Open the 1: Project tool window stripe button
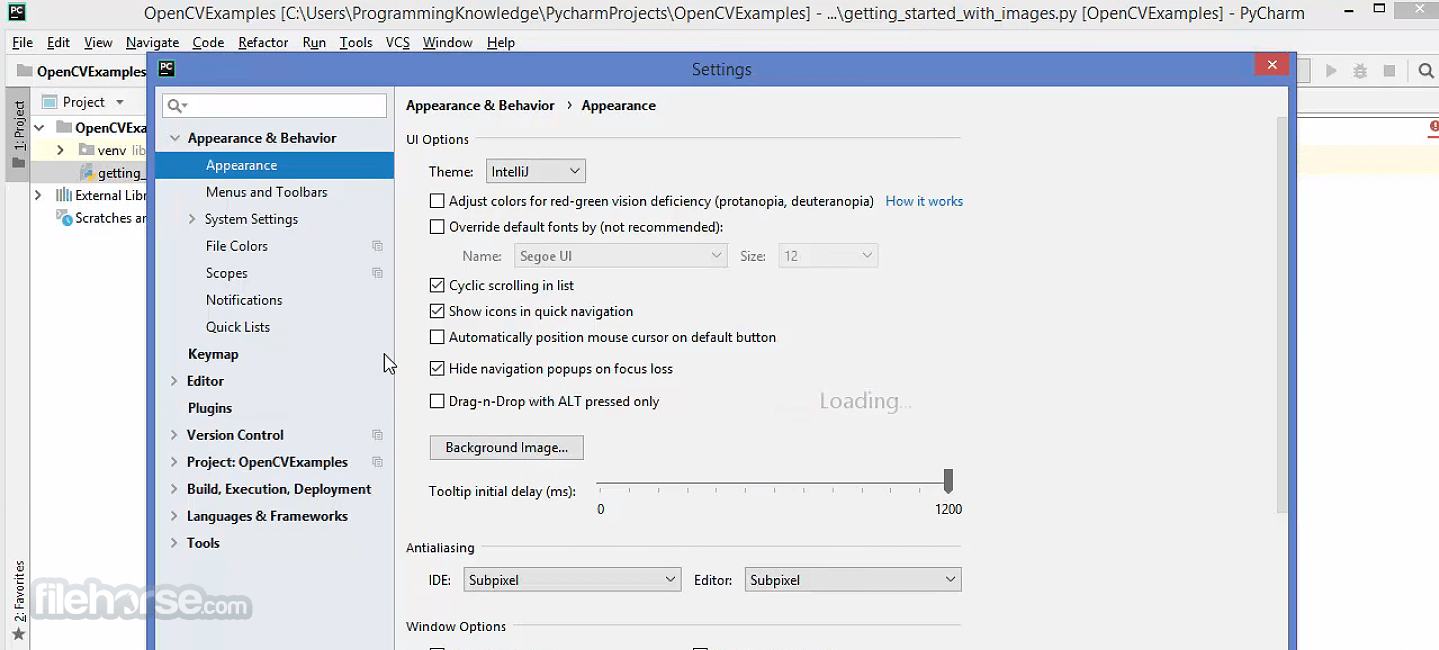Screen dimensions: 1439x650 (x=18, y=133)
